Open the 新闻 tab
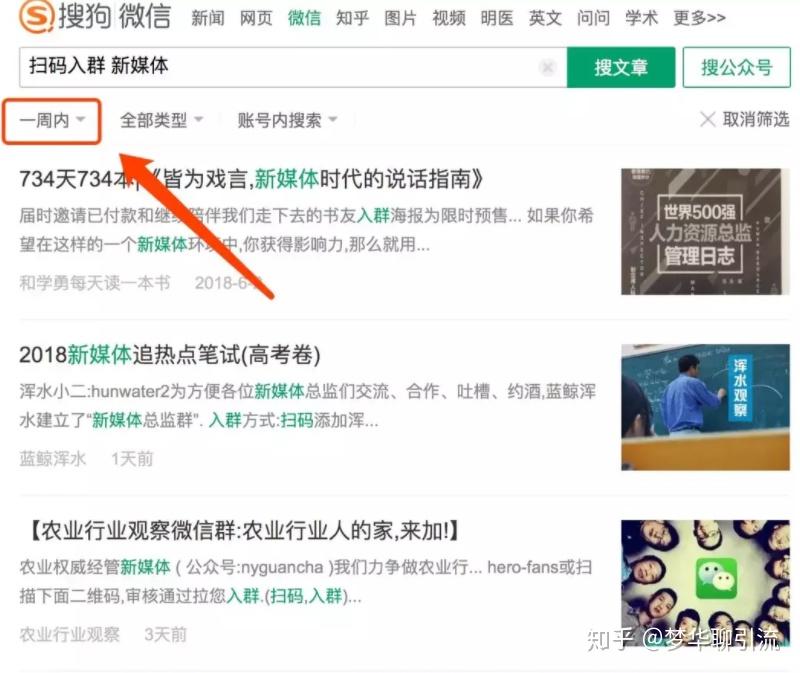Image resolution: width=800 pixels, height=673 pixels. pyautogui.click(x=208, y=18)
